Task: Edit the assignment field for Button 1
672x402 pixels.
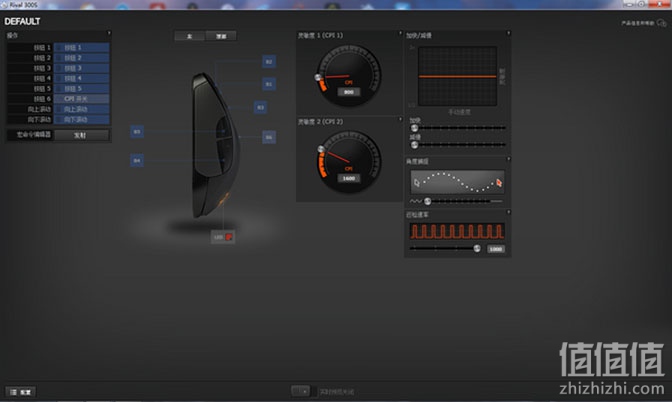Action: [81, 48]
